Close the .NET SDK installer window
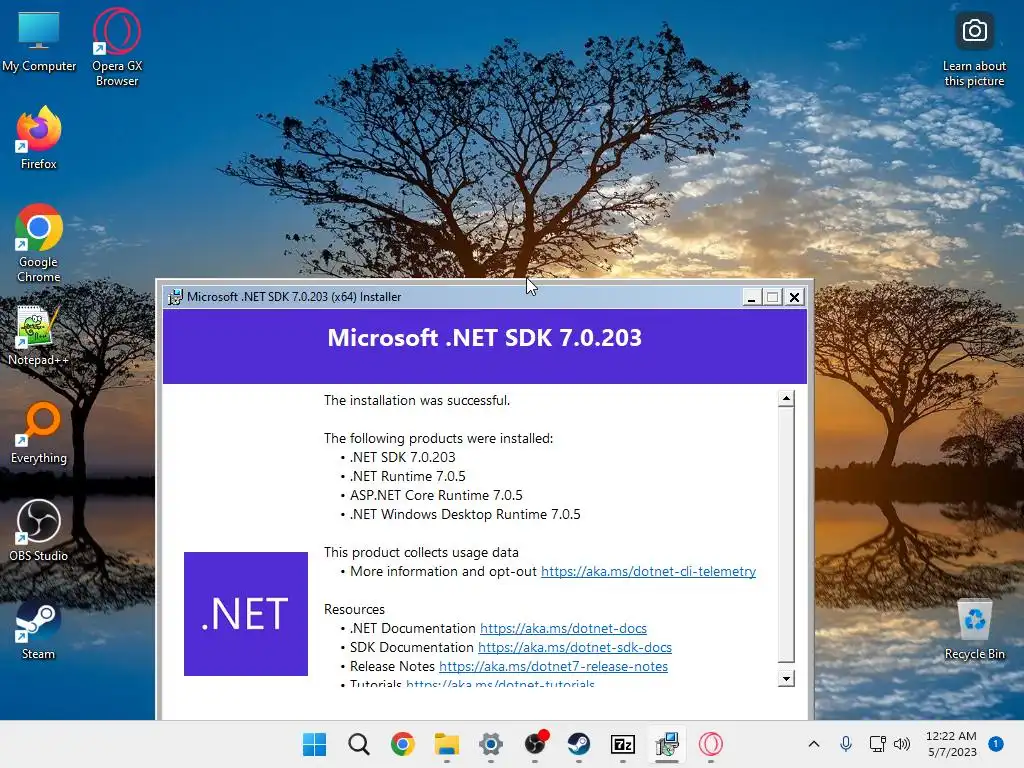This screenshot has height=768, width=1024. coord(794,297)
